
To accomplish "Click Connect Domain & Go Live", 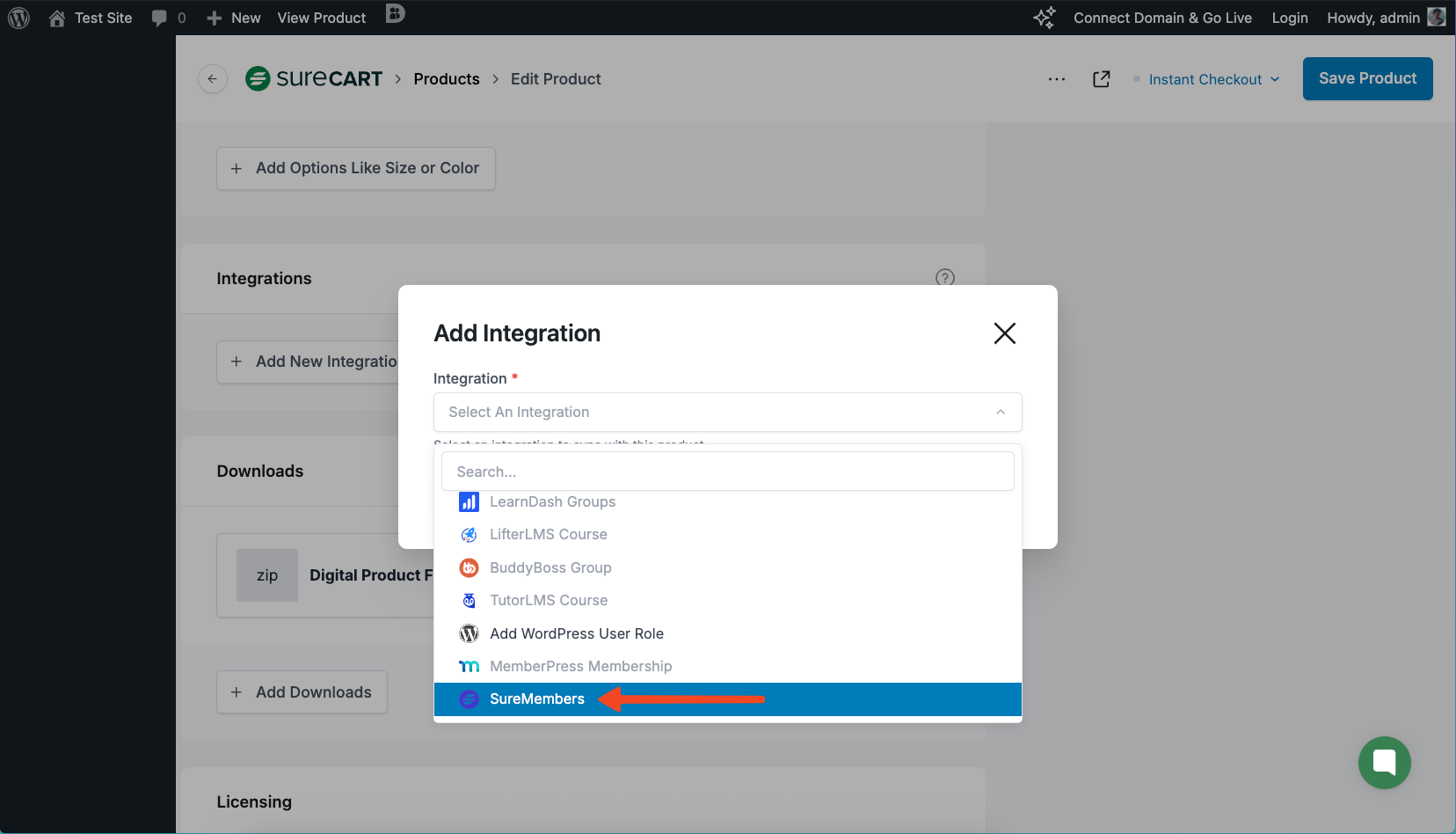I will (x=1162, y=18).
